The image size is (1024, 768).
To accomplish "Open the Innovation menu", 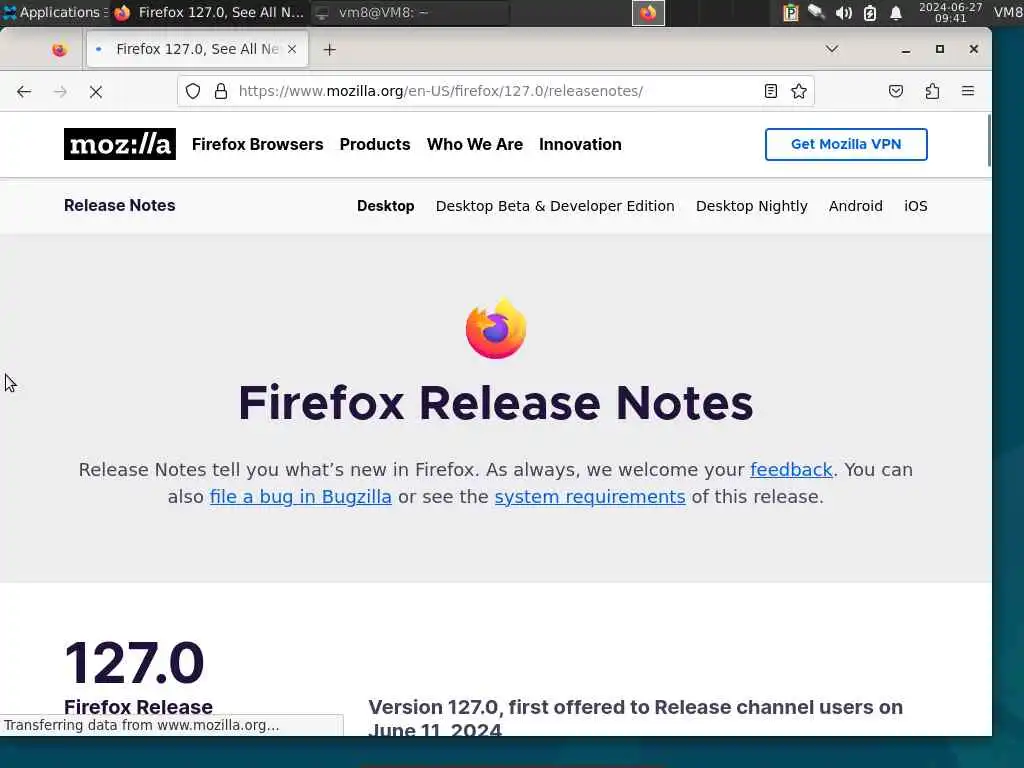I will [580, 144].
